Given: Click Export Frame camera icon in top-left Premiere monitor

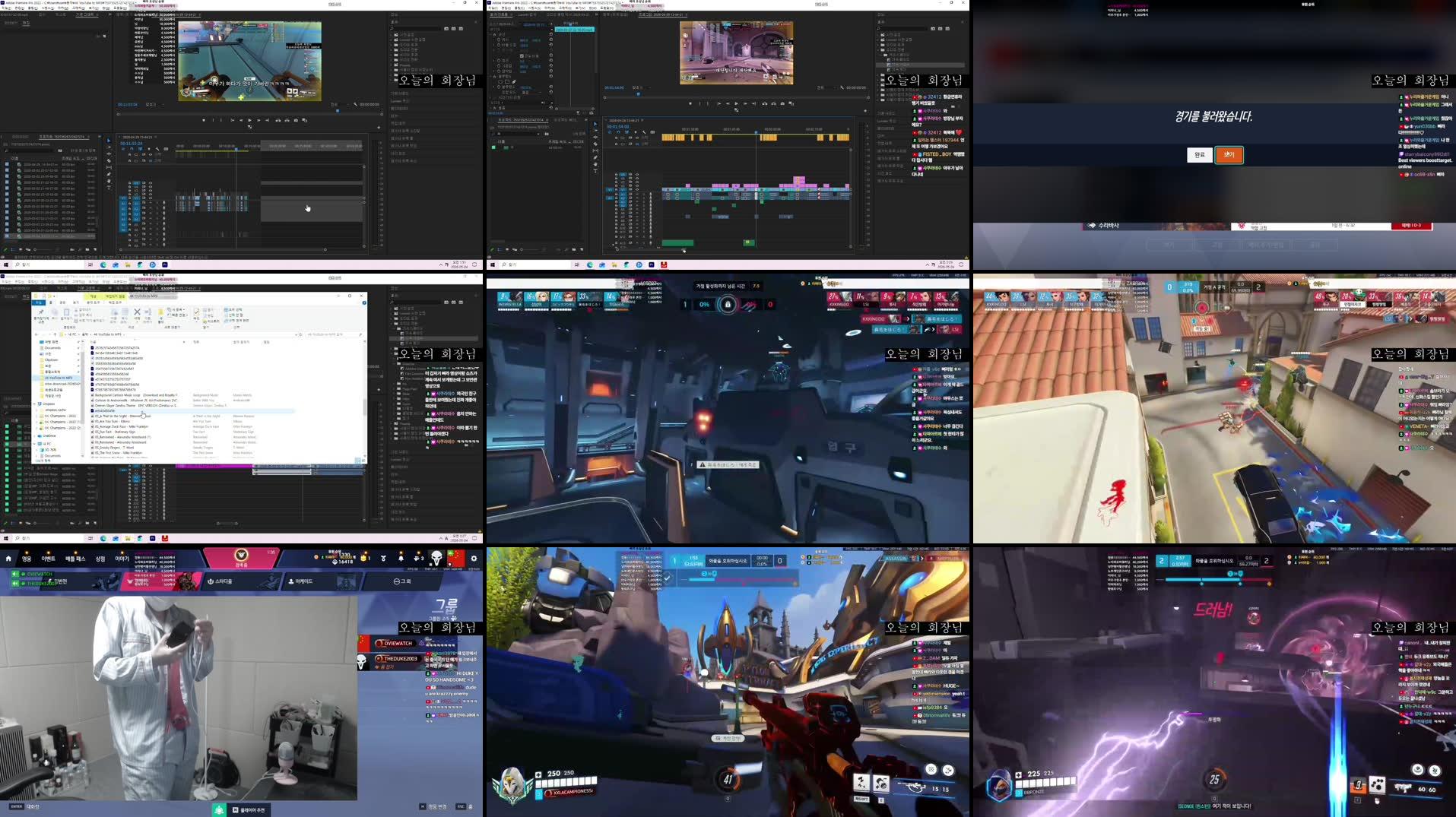Looking at the screenshot, I should pyautogui.click(x=296, y=120).
